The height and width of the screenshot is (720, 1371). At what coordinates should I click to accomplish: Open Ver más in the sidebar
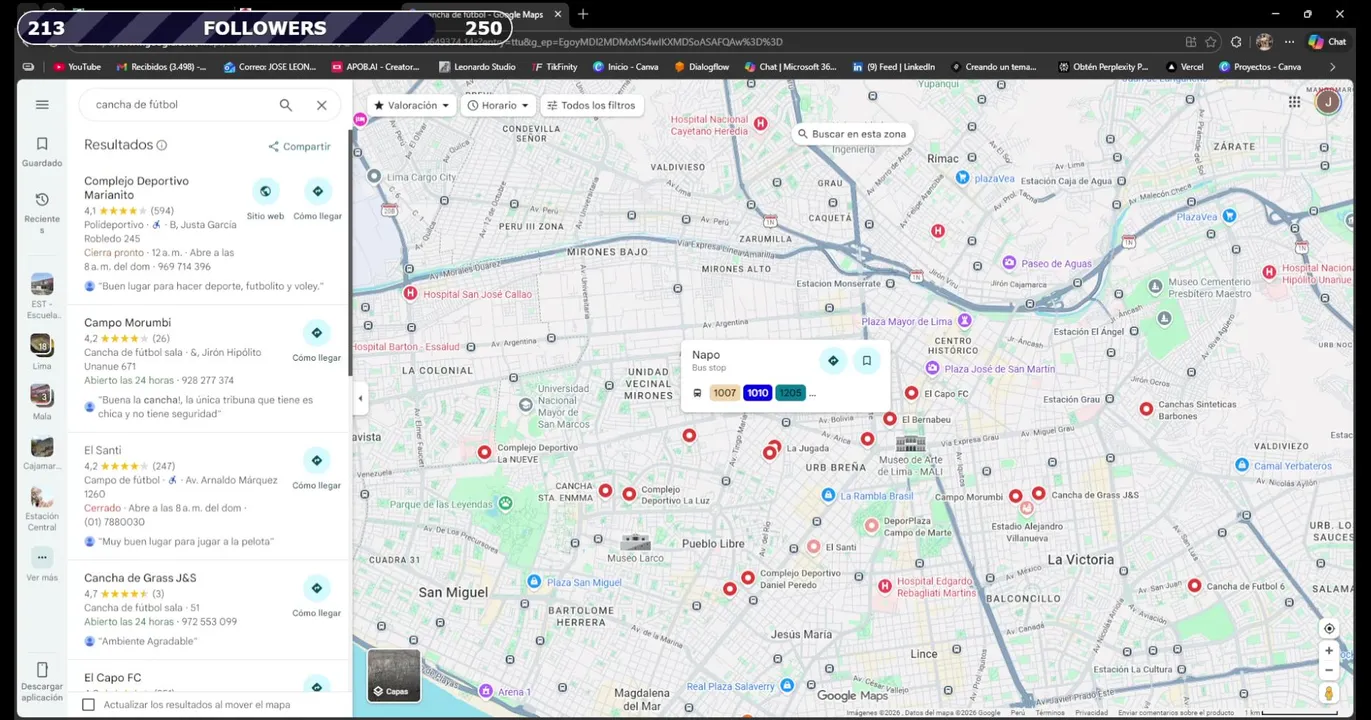click(x=42, y=565)
